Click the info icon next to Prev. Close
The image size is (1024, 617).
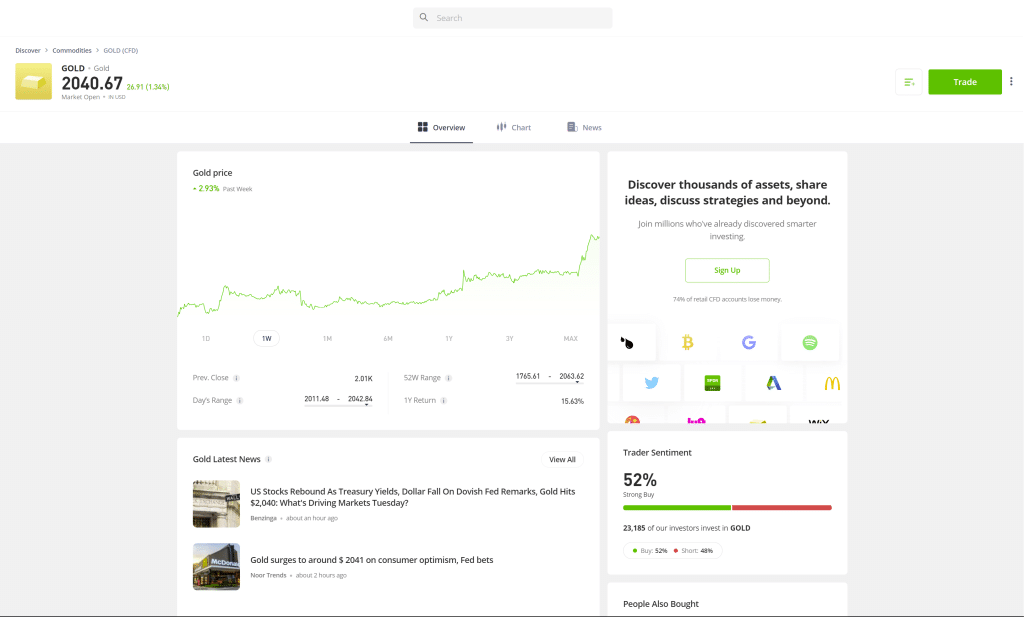[x=237, y=378]
